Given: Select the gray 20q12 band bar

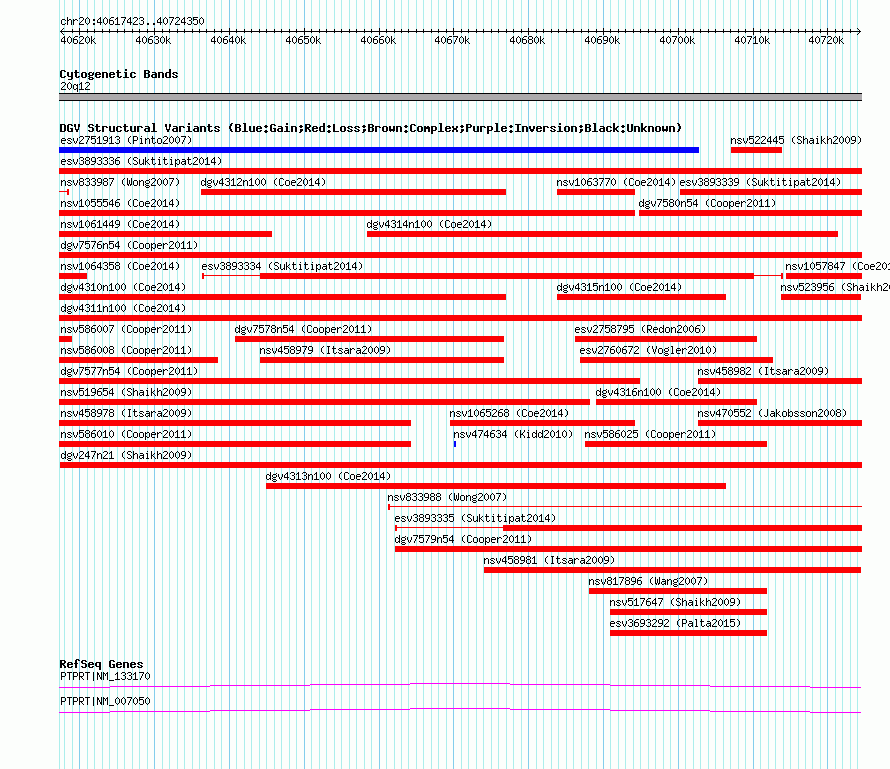Looking at the screenshot, I should [460, 97].
